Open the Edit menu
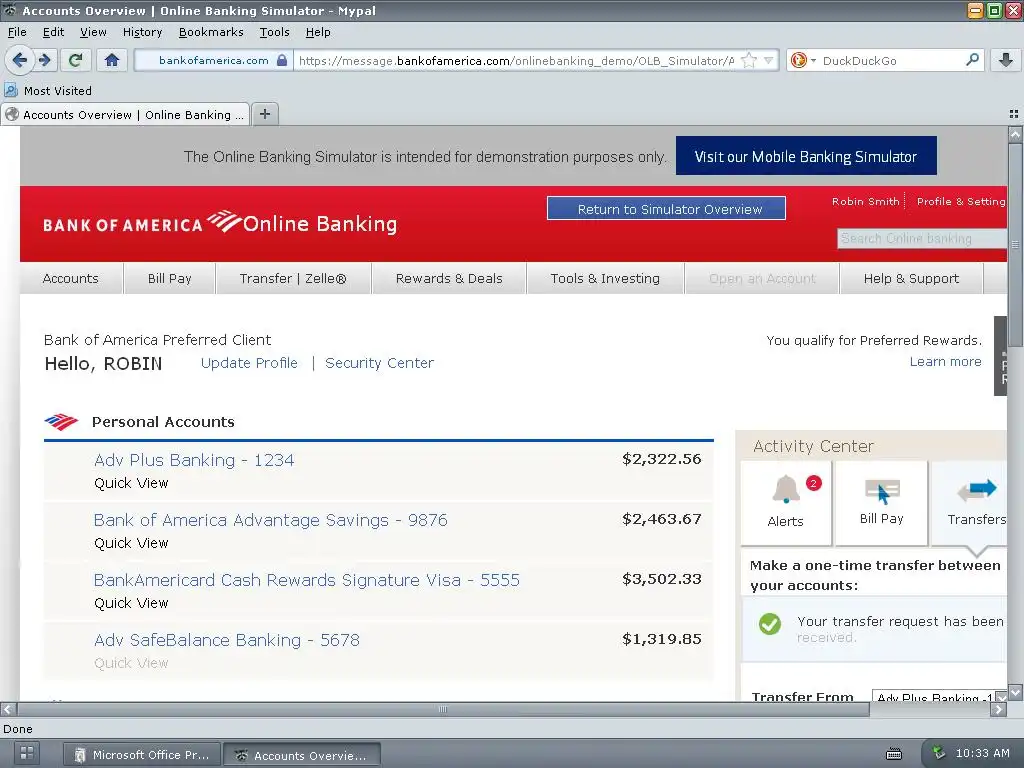 click(x=53, y=32)
